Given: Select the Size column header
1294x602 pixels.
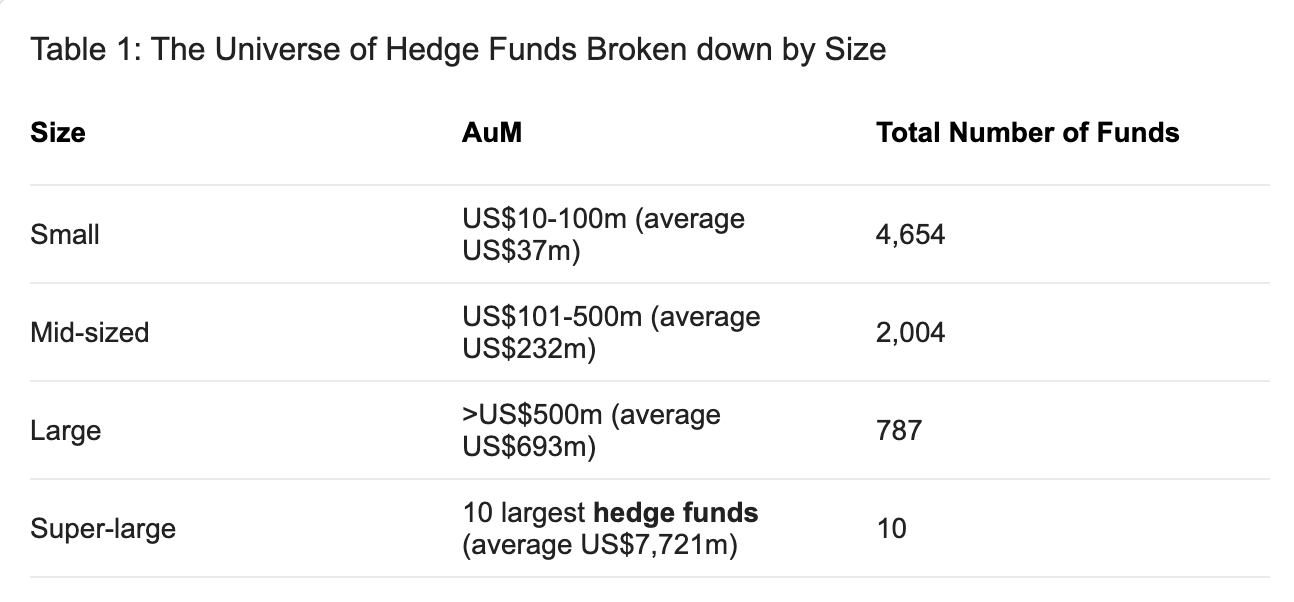Looking at the screenshot, I should (x=58, y=133).
